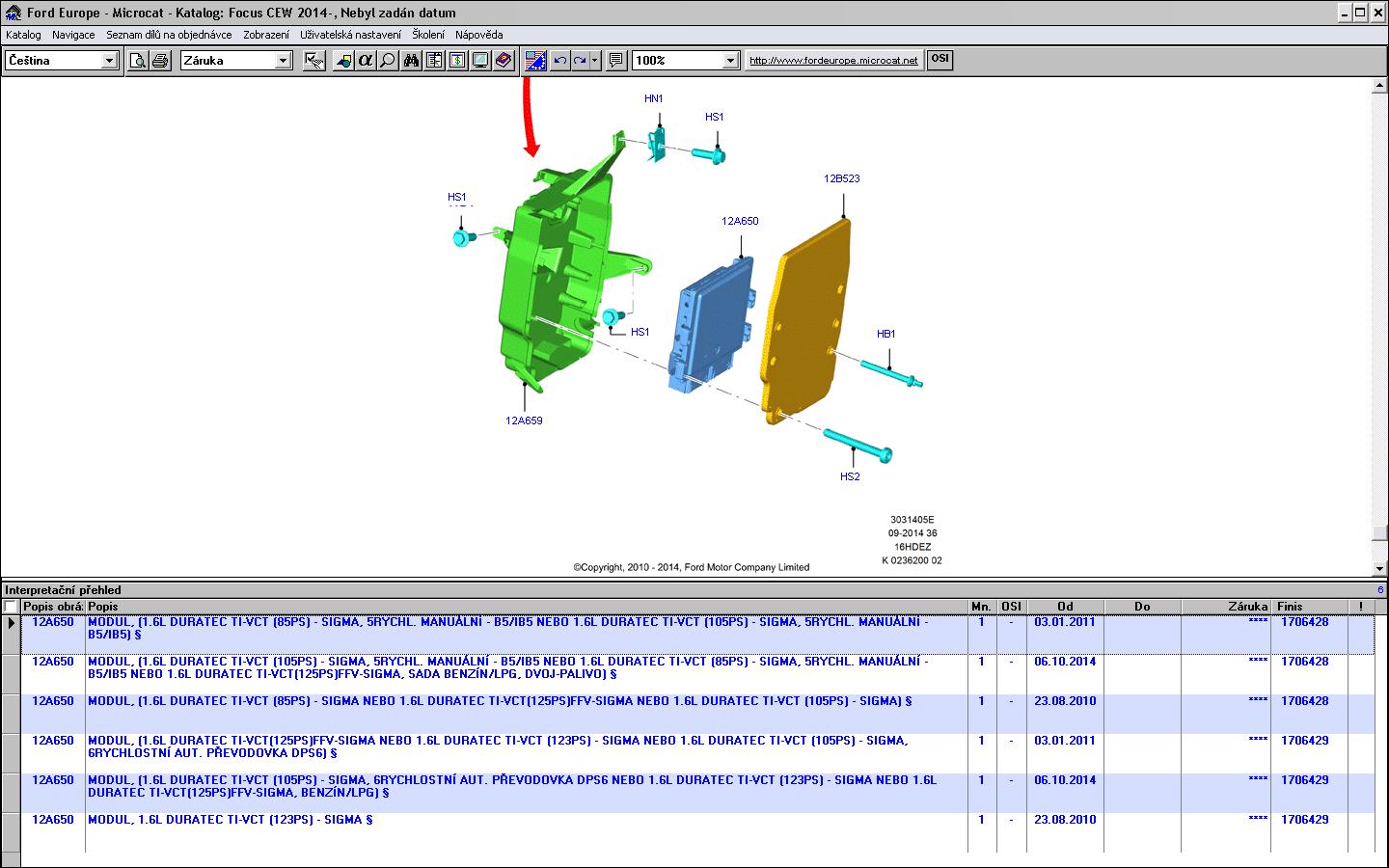This screenshot has width=1389, height=868.
Task: Toggle the select-all checkbox in table header
Action: 11,607
